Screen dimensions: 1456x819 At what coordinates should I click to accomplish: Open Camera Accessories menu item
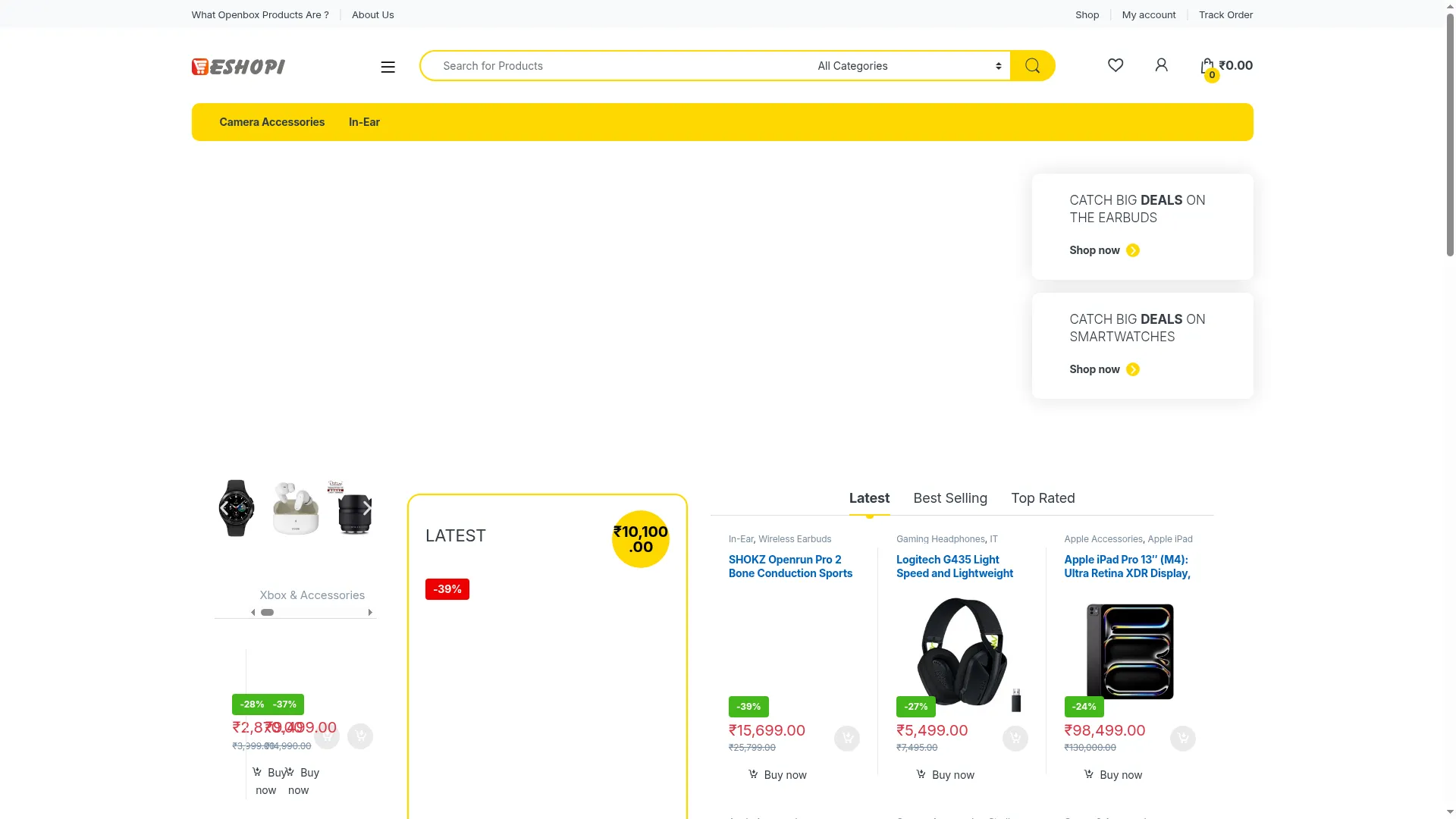pos(271,122)
